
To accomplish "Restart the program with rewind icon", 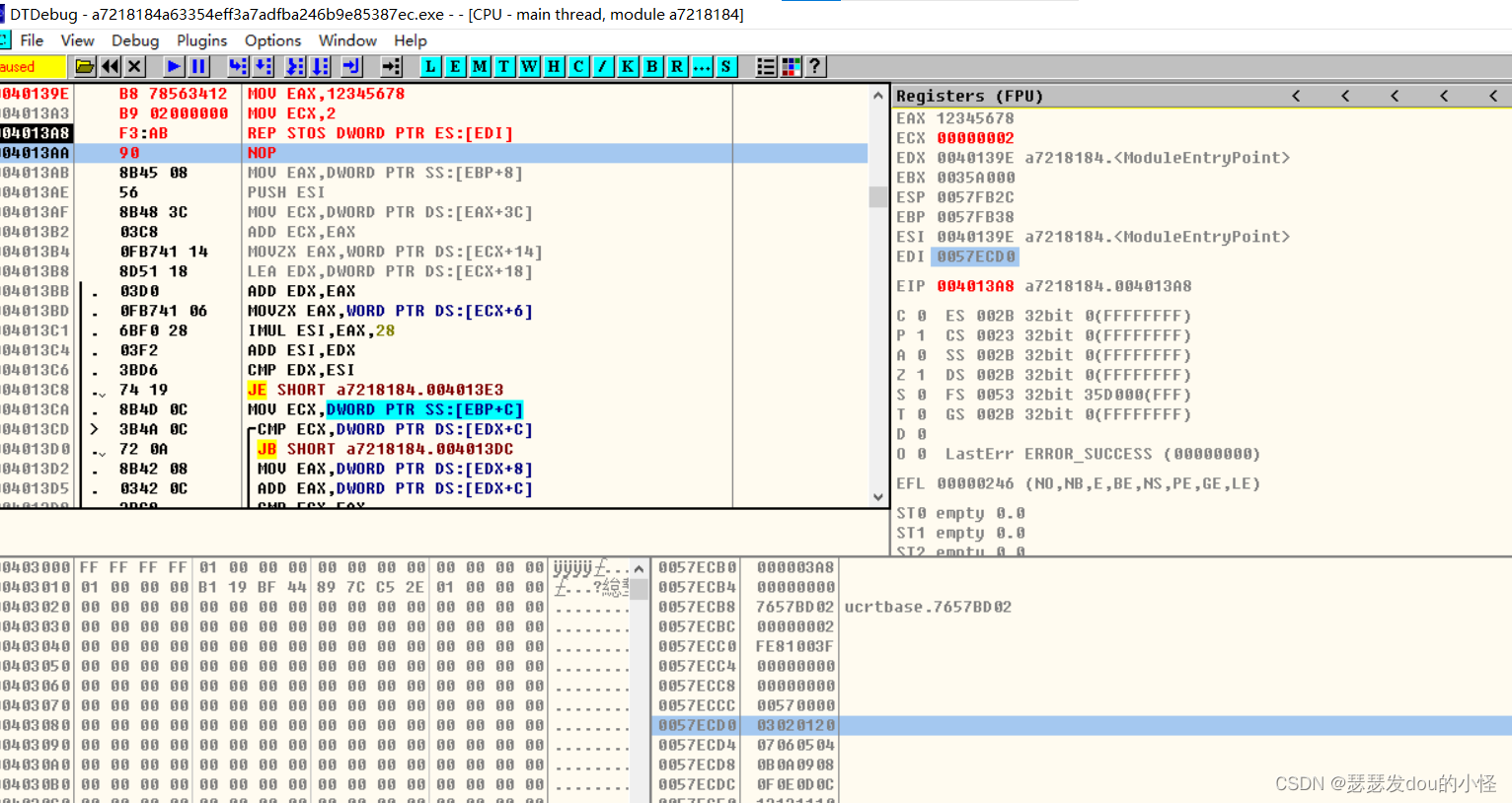I will (x=111, y=67).
